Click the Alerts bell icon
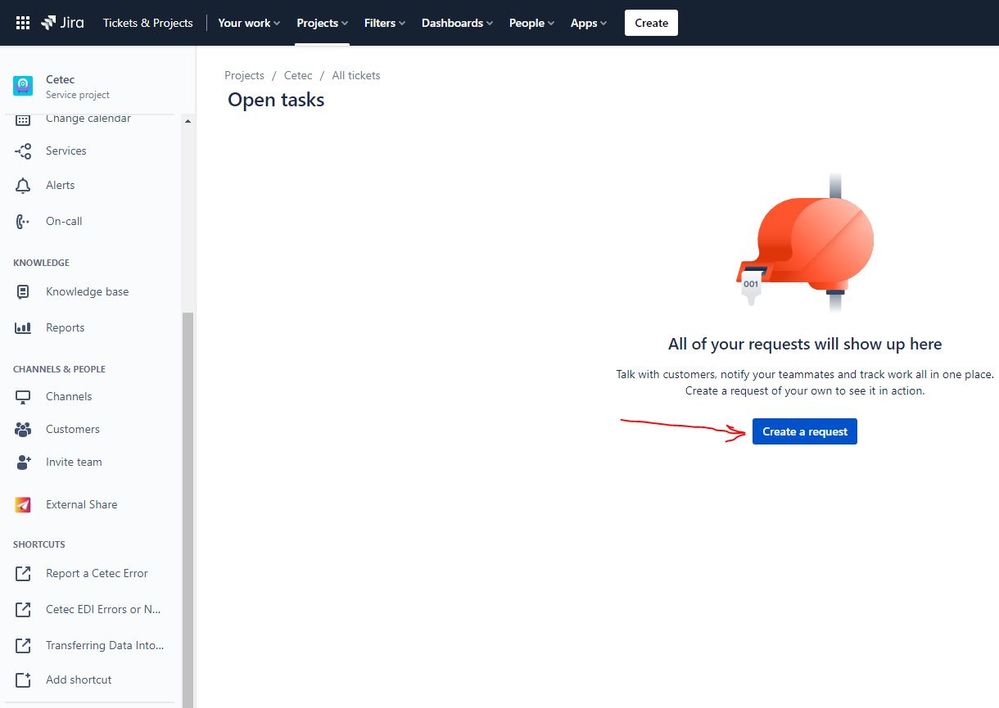999x708 pixels. coord(23,185)
